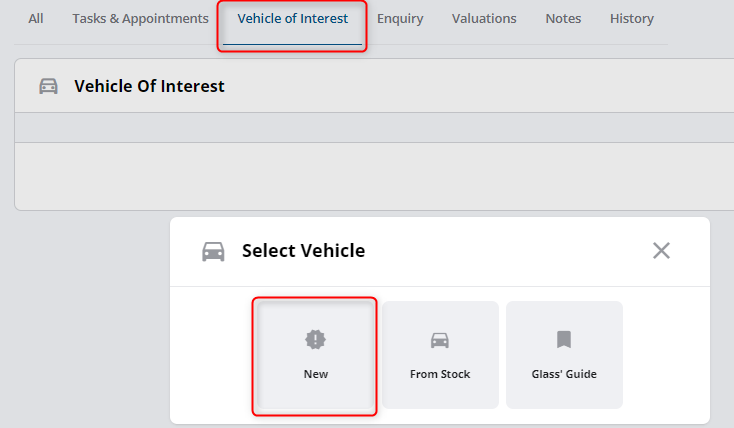Click the Select Vehicle dialog title
734x428 pixels.
click(303, 251)
